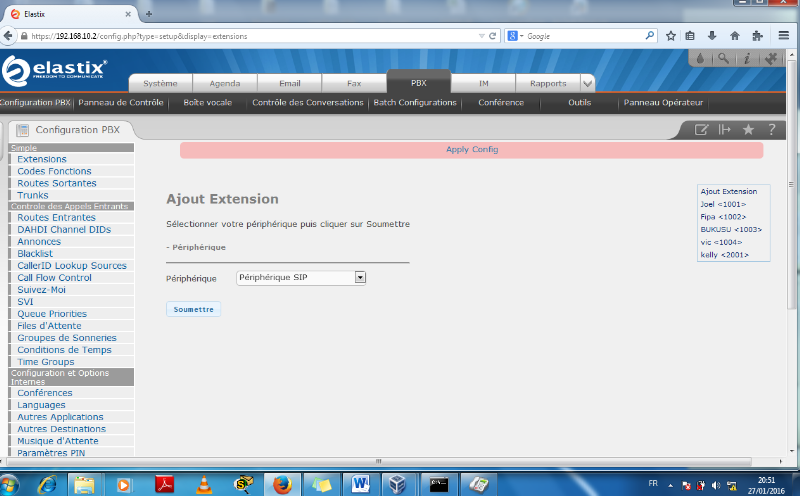Open the Panneau Opérateur menu item
The width and height of the screenshot is (800, 496).
pos(663,103)
